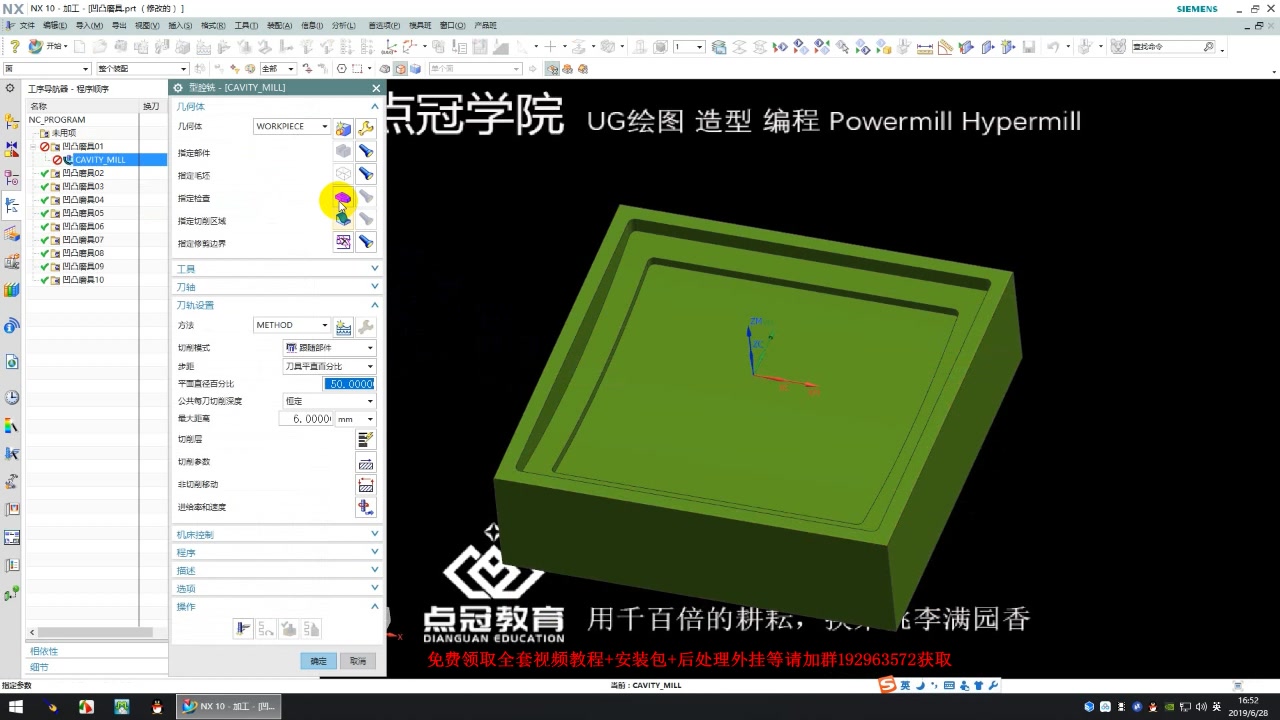1280x720 pixels.
Task: Select the CAVITY_MILL operation in the tree
Action: point(100,160)
